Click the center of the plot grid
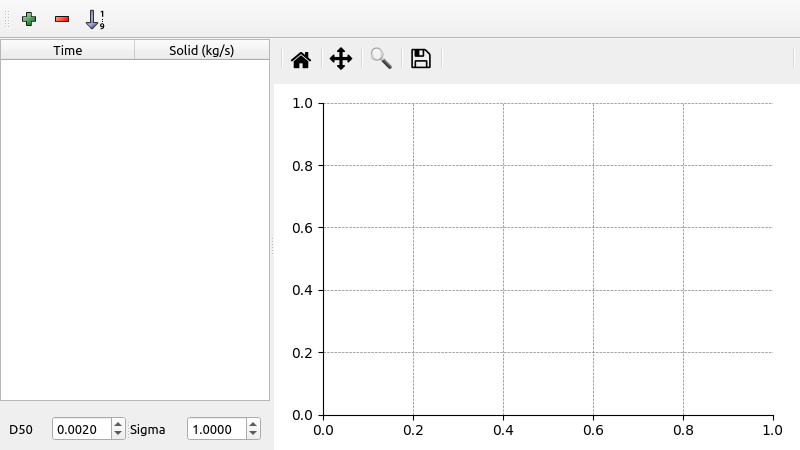 pyautogui.click(x=548, y=259)
